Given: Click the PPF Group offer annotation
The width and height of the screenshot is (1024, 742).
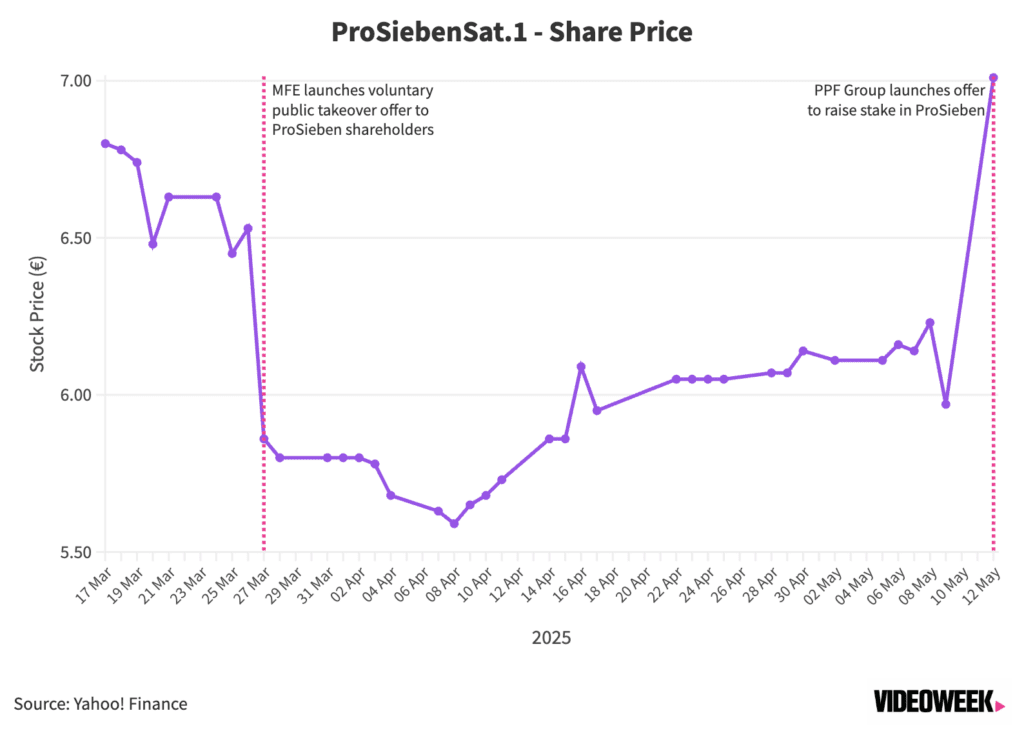Looking at the screenshot, I should (x=896, y=100).
